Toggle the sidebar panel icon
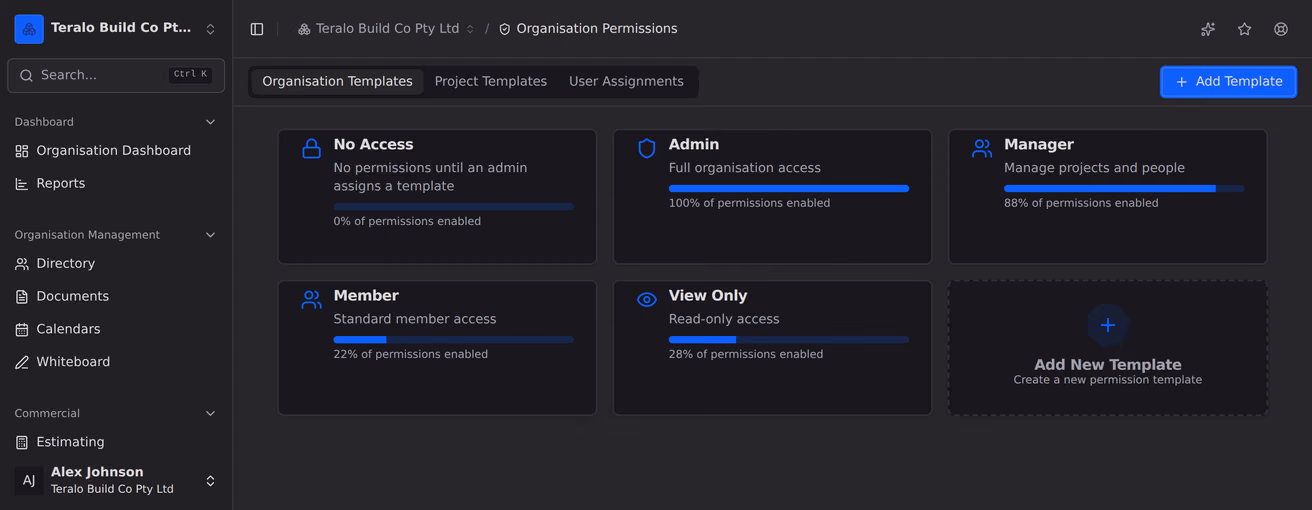The image size is (1312, 510). (257, 29)
